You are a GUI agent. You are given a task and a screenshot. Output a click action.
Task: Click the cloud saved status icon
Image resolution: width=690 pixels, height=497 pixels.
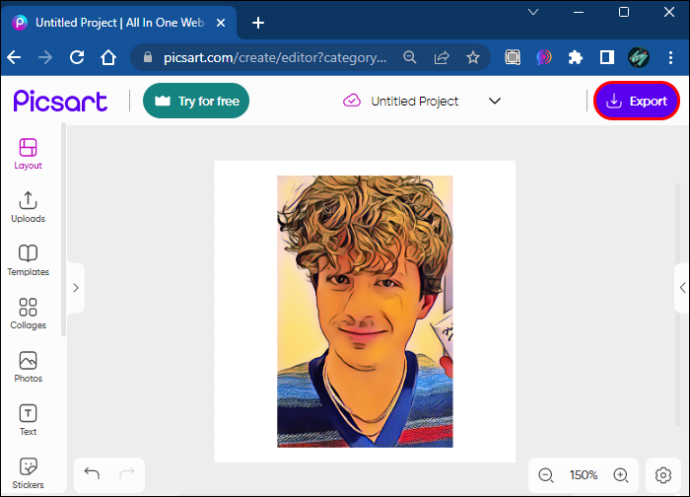pyautogui.click(x=352, y=101)
